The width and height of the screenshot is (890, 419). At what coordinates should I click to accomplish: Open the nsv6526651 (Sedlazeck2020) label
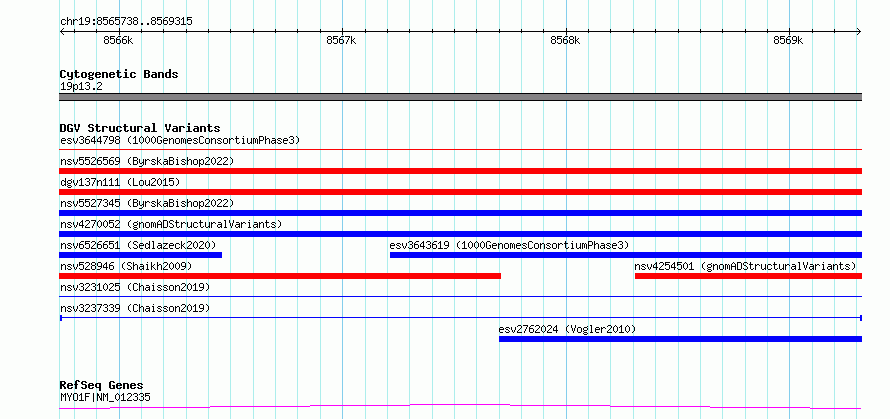[x=138, y=245]
